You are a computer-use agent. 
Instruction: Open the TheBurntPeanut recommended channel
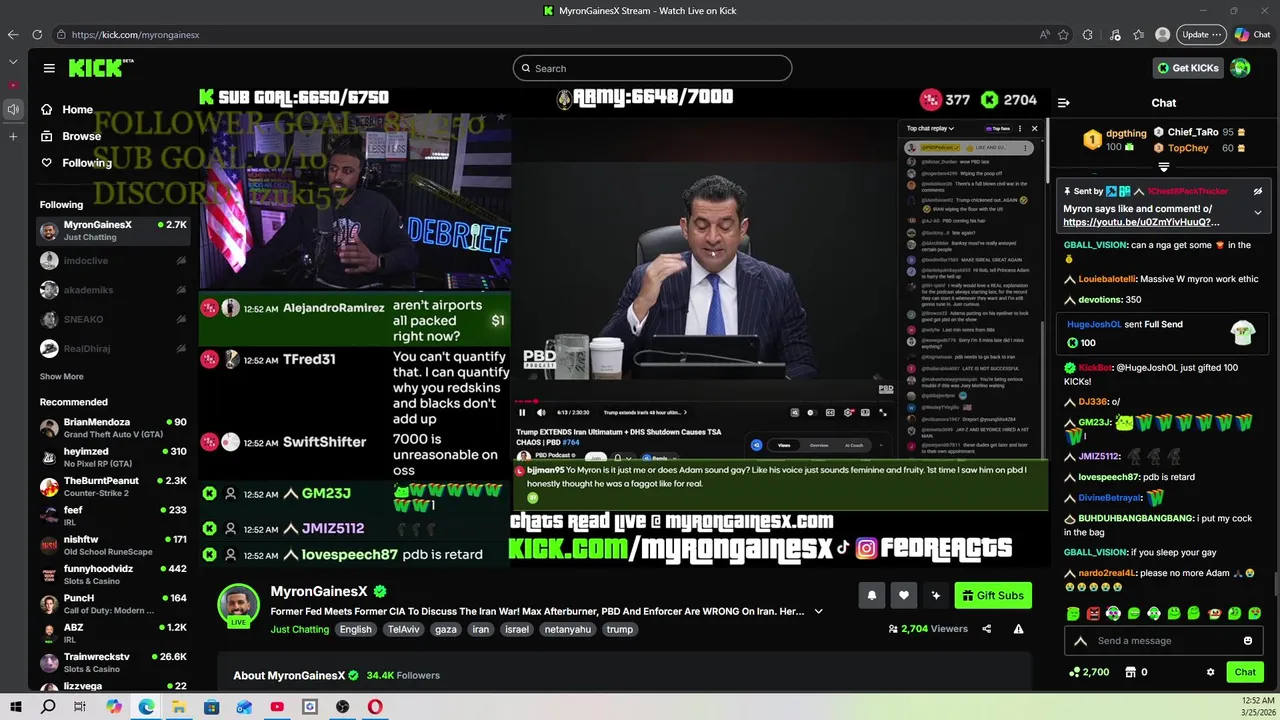[113, 487]
